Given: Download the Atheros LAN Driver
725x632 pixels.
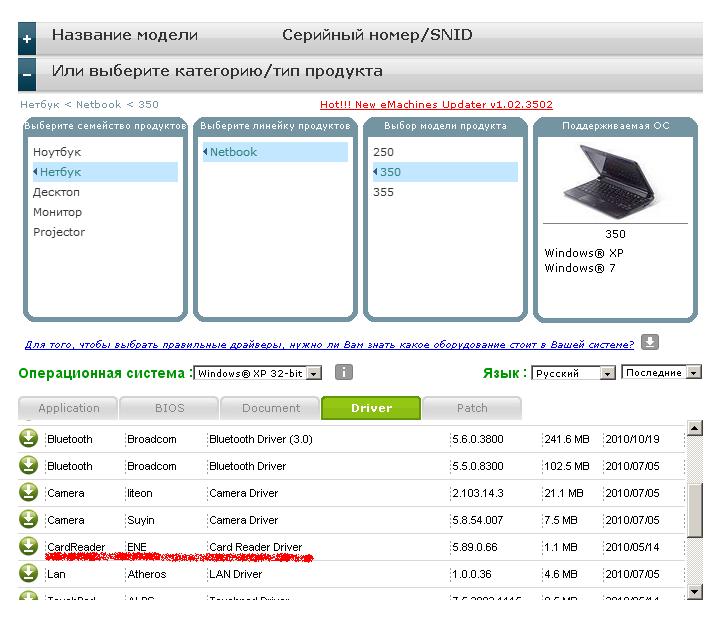Looking at the screenshot, I should click(29, 574).
